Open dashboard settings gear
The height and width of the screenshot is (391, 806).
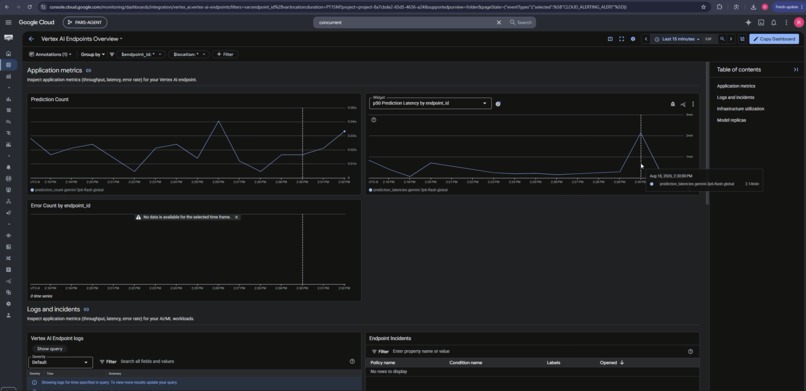click(633, 39)
